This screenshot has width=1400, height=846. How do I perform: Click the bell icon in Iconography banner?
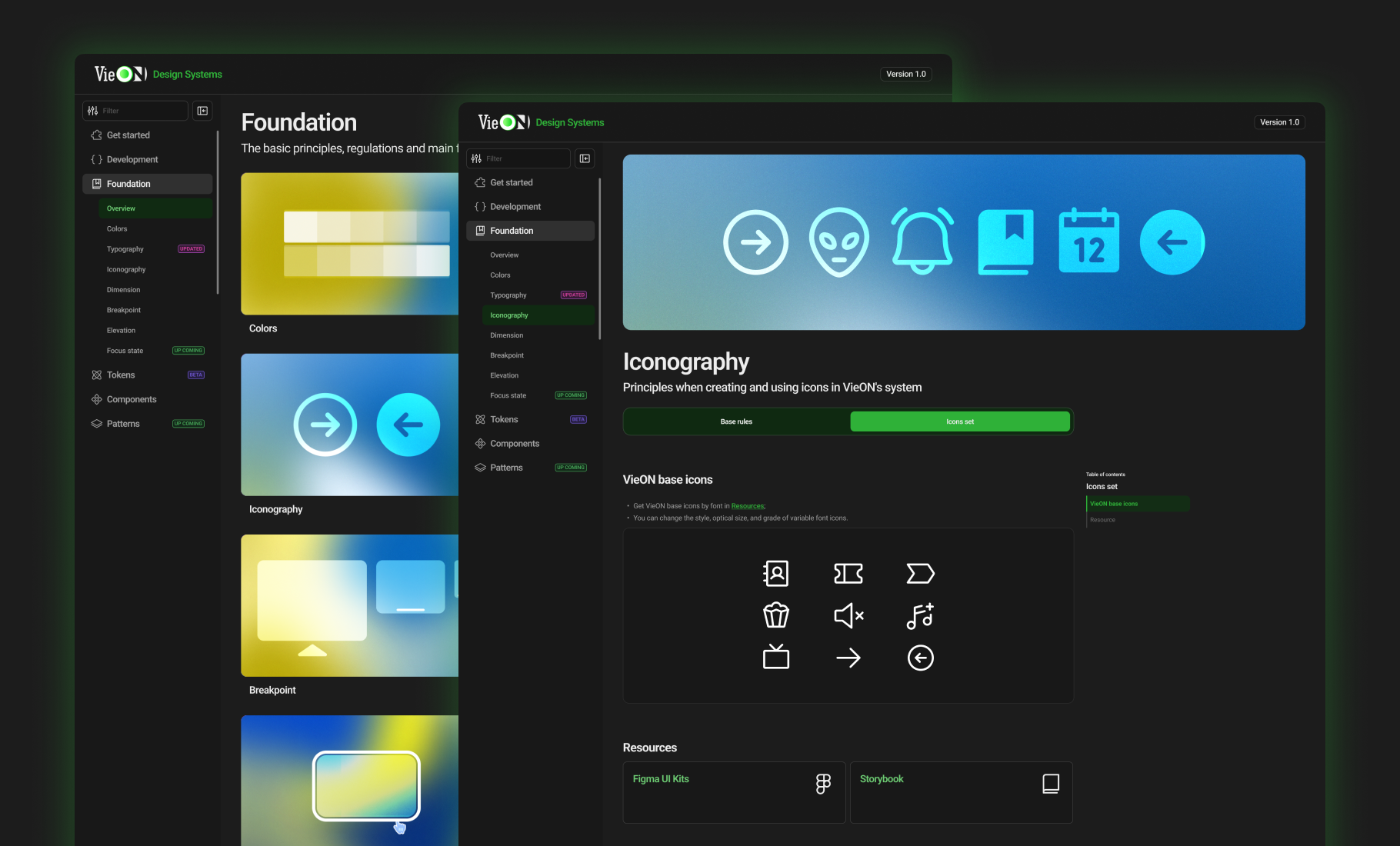[922, 241]
